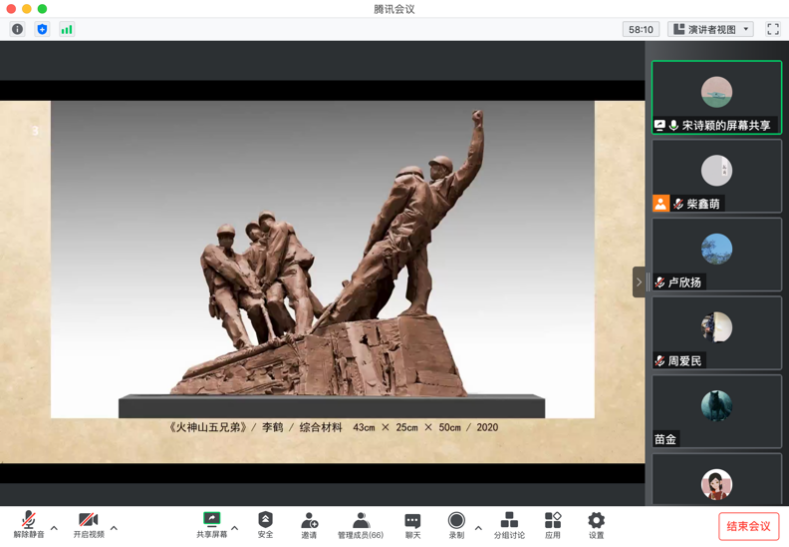Click the orange host icon beside 柴鑫萌
This screenshot has width=789, height=547.
(661, 203)
